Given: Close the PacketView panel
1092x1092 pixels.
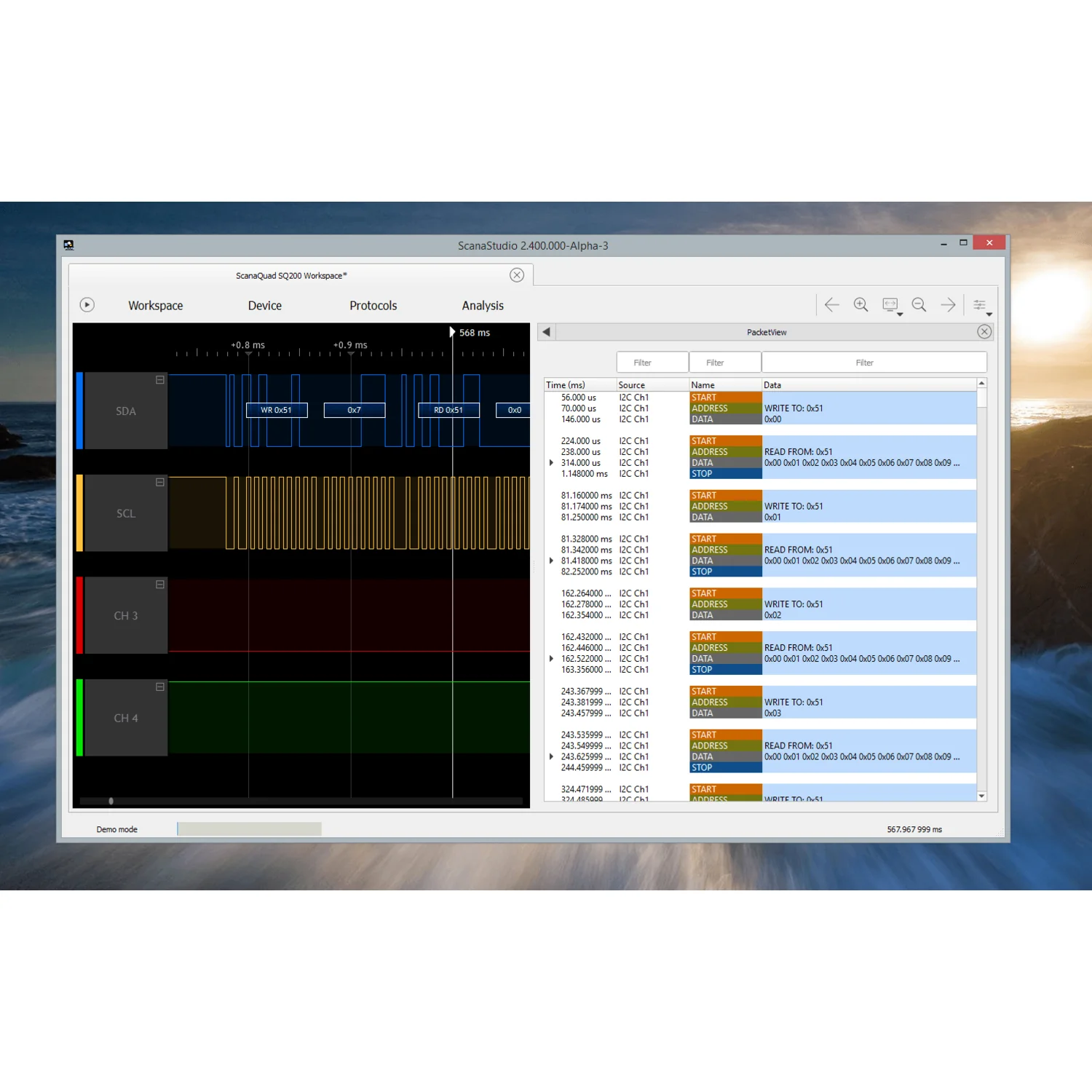Looking at the screenshot, I should pos(984,332).
